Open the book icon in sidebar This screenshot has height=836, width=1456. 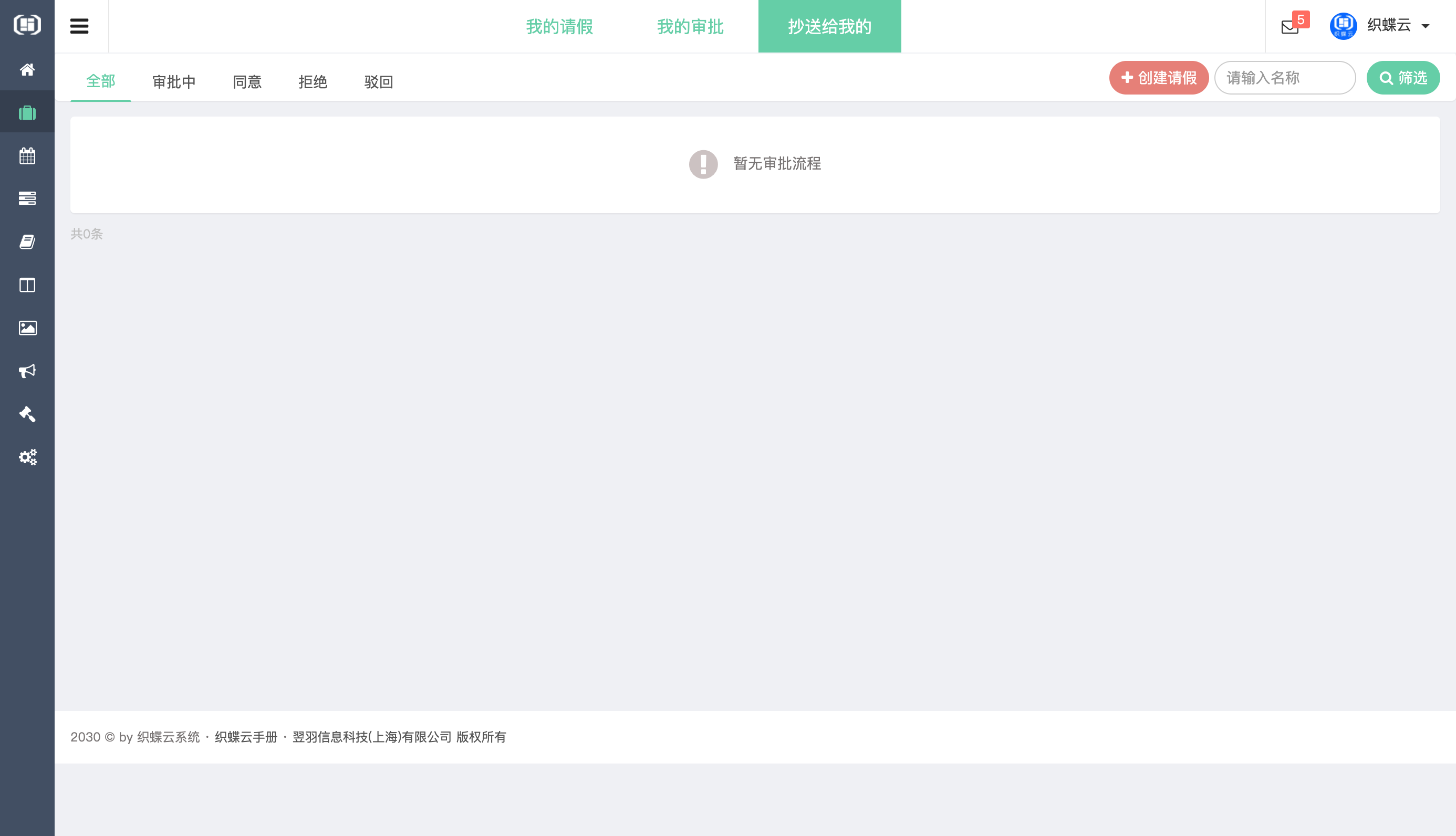coord(27,242)
